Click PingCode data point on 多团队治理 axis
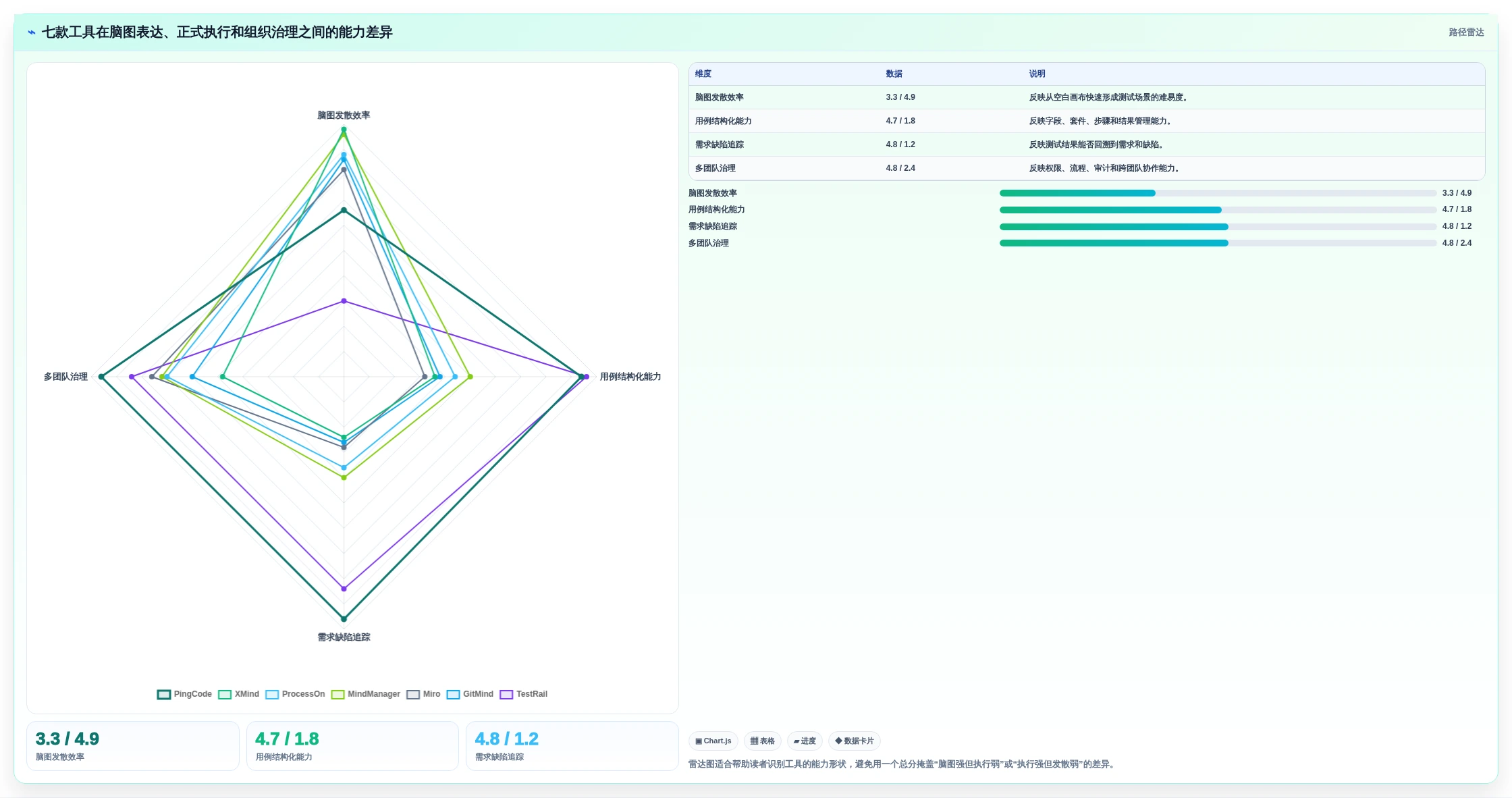1512x798 pixels. [x=101, y=377]
